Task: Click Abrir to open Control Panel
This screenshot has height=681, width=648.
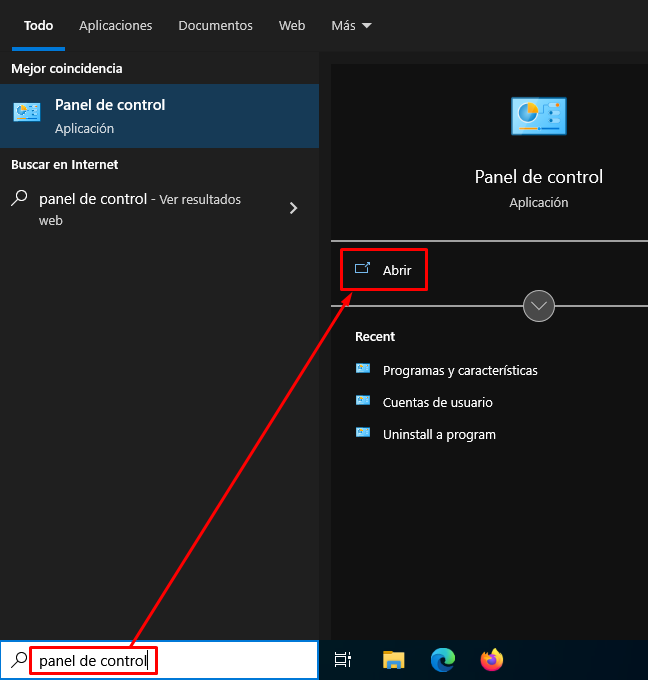Action: [x=384, y=270]
